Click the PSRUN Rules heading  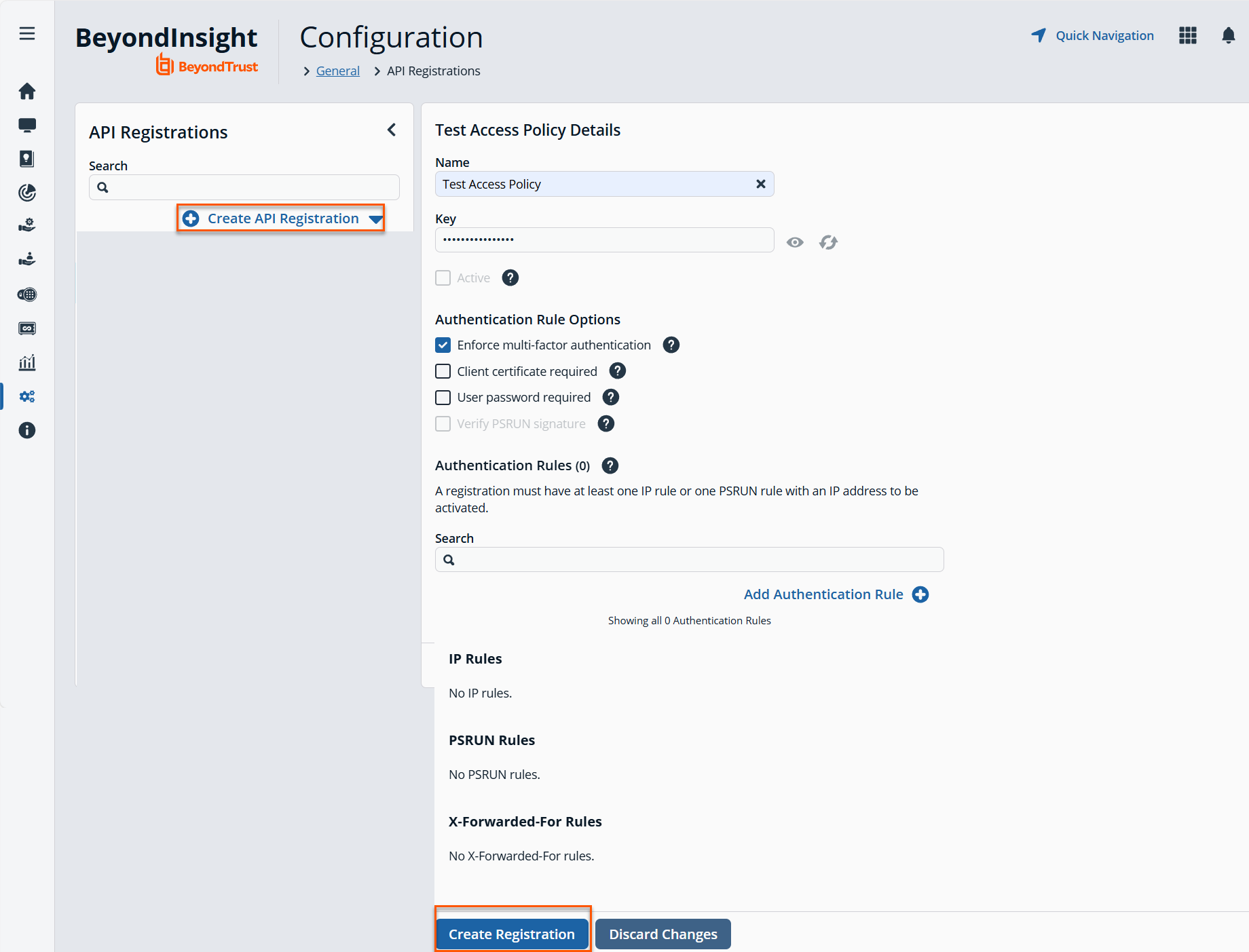click(x=491, y=740)
